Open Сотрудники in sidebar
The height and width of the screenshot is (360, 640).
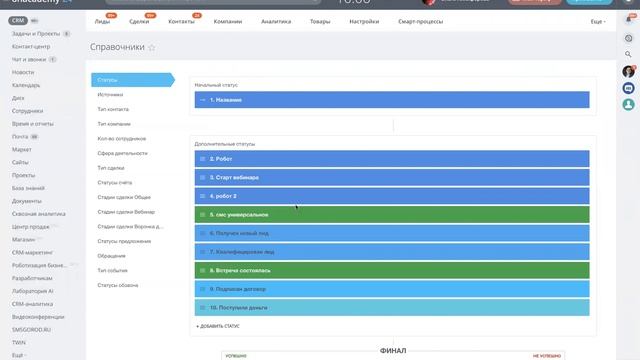pos(27,111)
